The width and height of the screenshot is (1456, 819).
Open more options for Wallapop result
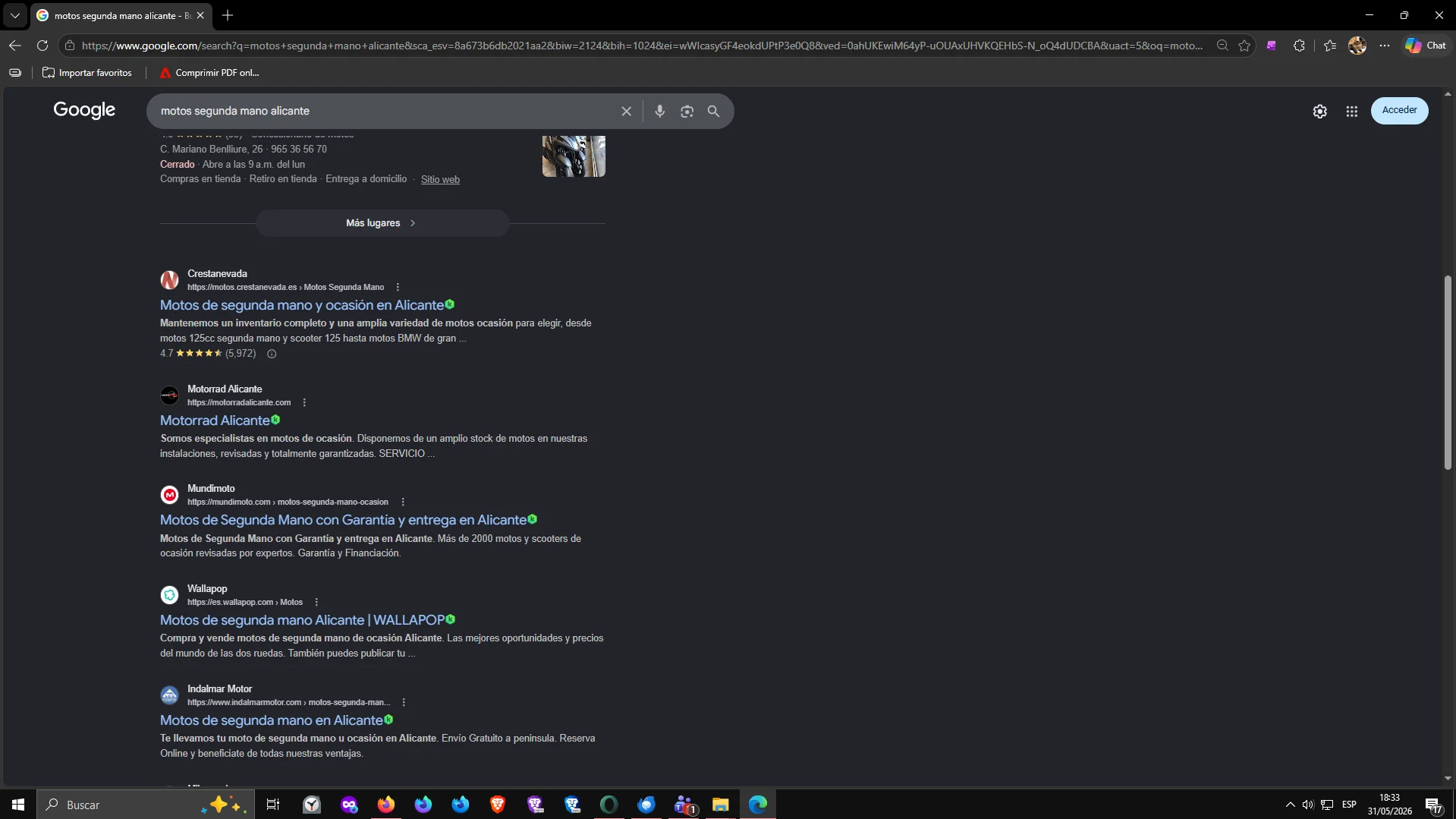316,602
